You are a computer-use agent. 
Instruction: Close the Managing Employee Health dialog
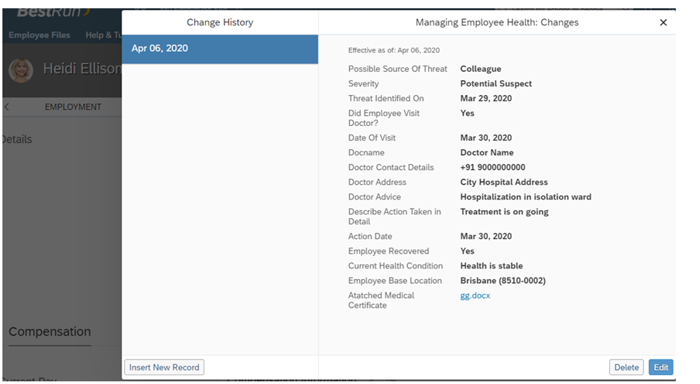(x=663, y=22)
